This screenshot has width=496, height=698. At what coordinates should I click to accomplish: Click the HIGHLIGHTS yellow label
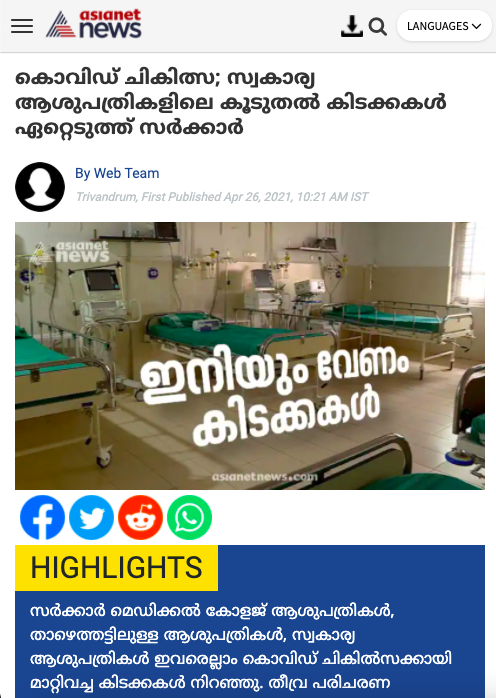[117, 568]
